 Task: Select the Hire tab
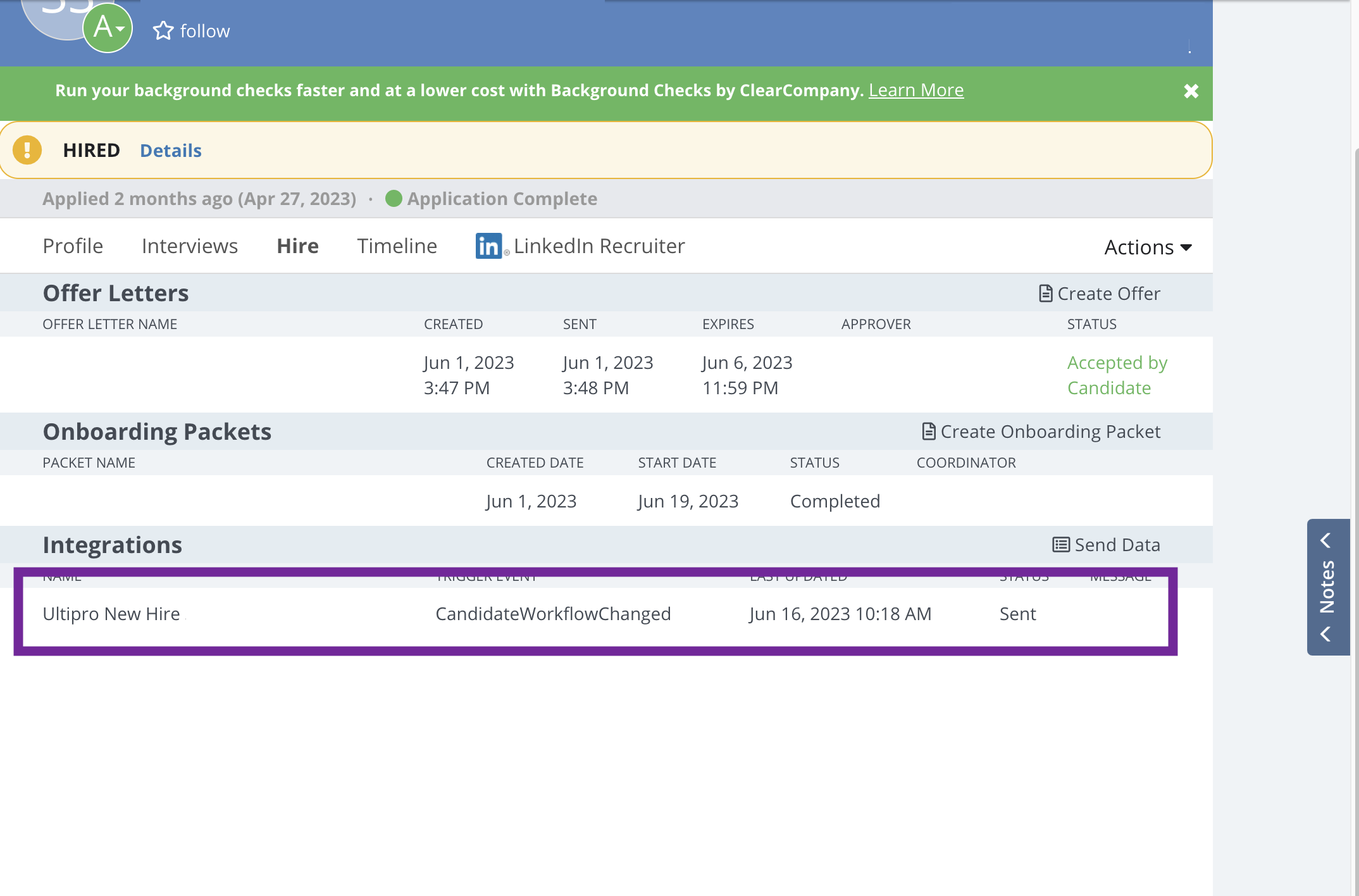tap(297, 246)
